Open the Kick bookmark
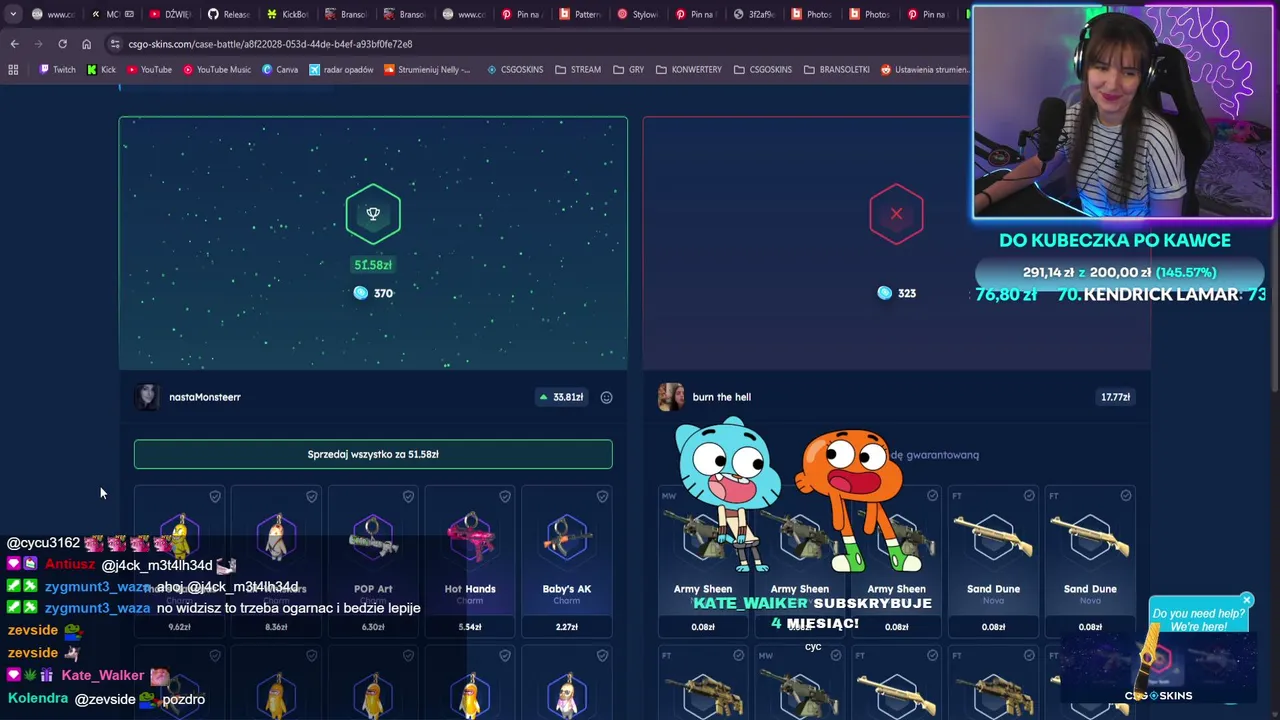This screenshot has height=720, width=1280. click(101, 70)
